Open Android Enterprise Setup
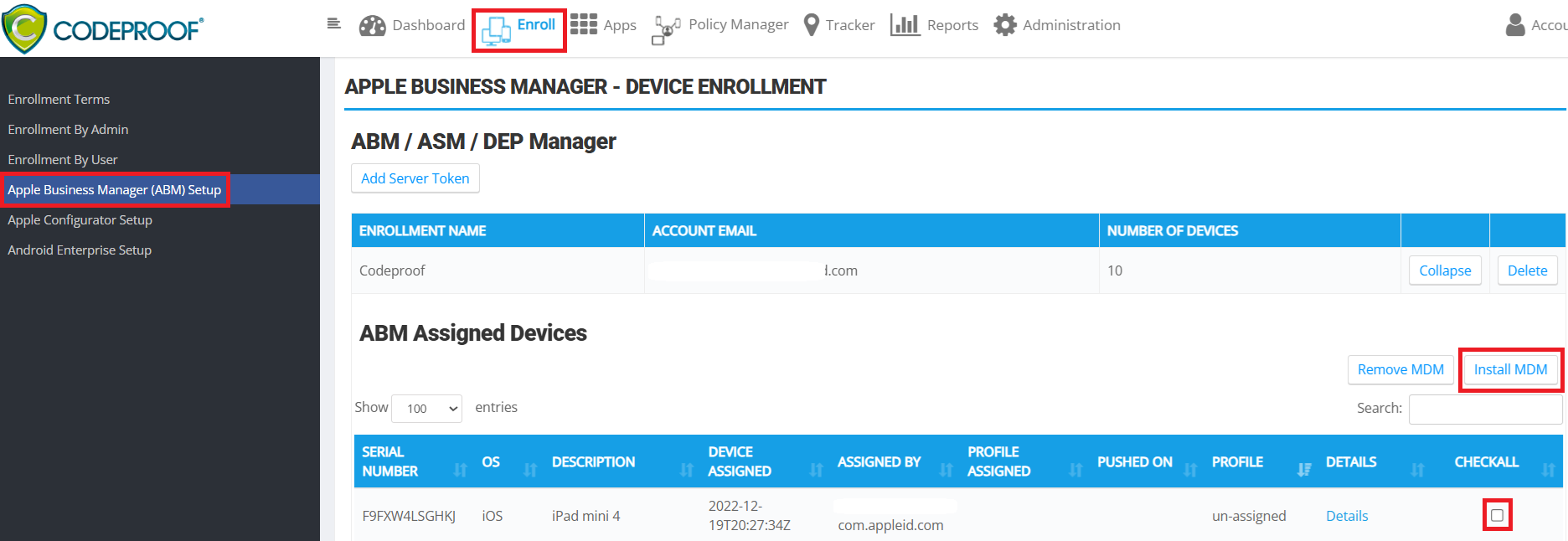The width and height of the screenshot is (1568, 541). pyautogui.click(x=80, y=250)
